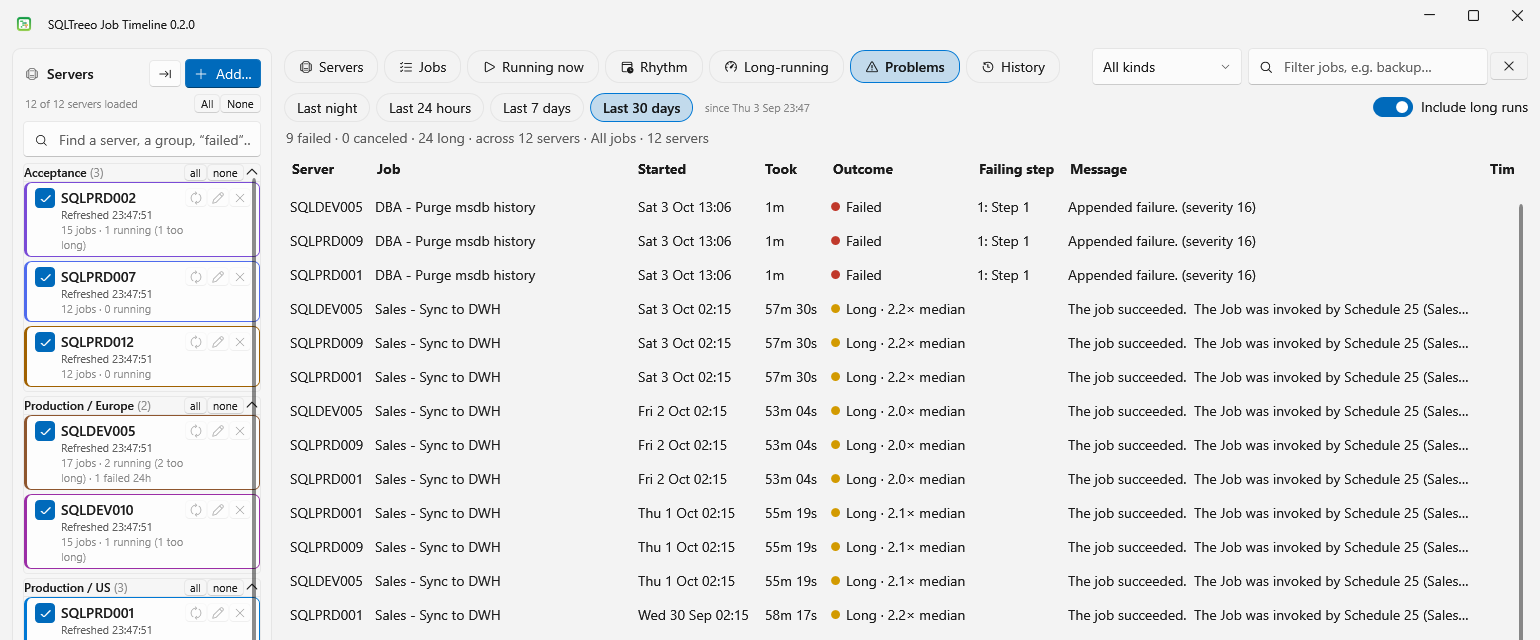Uncheck the SQLPRD001 server checkbox
Image resolution: width=1540 pixels, height=640 pixels.
(45, 613)
